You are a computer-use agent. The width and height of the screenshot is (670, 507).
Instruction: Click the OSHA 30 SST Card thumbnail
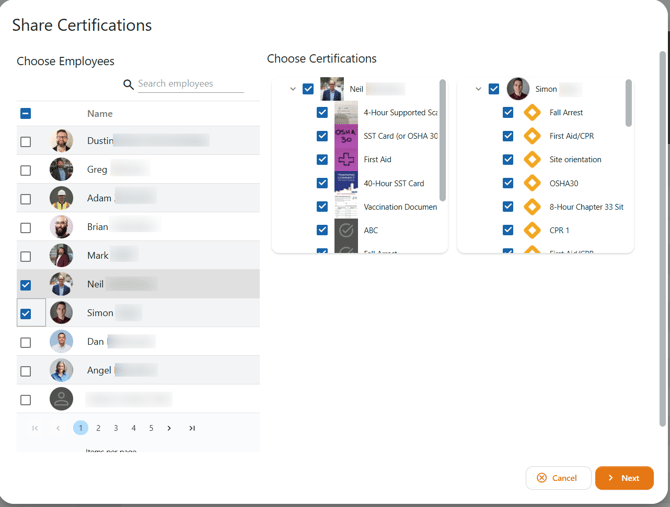click(346, 136)
